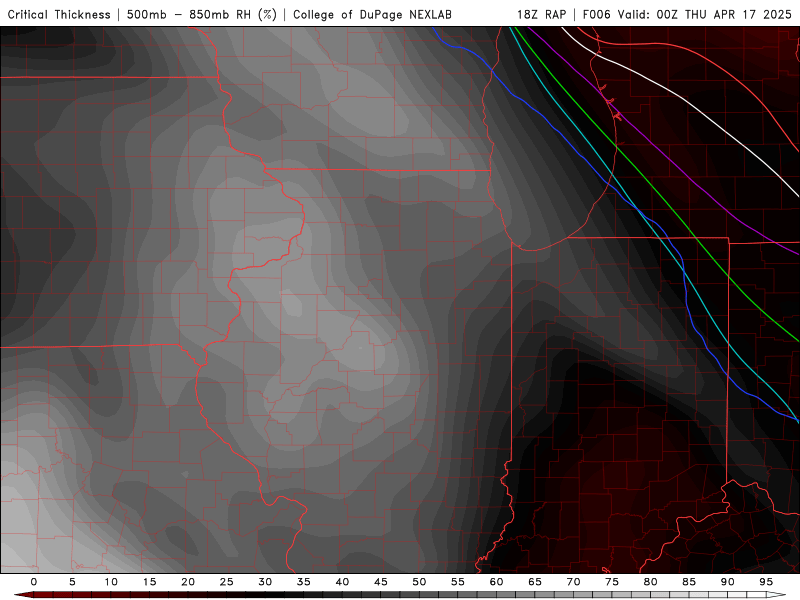
Task: Click the 5 label on the color scale
Action: tap(72, 582)
